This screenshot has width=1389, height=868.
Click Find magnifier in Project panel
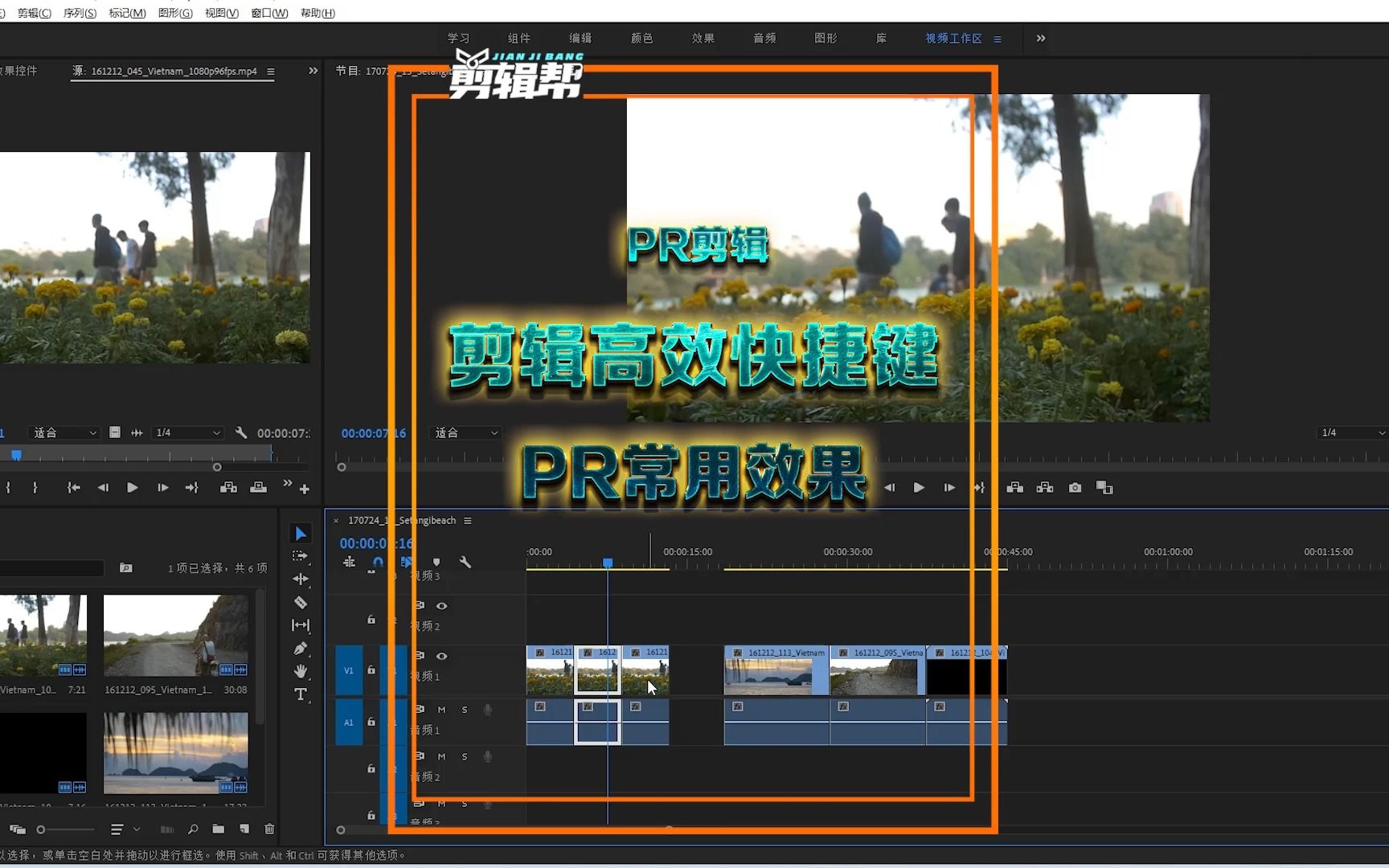pyautogui.click(x=193, y=829)
